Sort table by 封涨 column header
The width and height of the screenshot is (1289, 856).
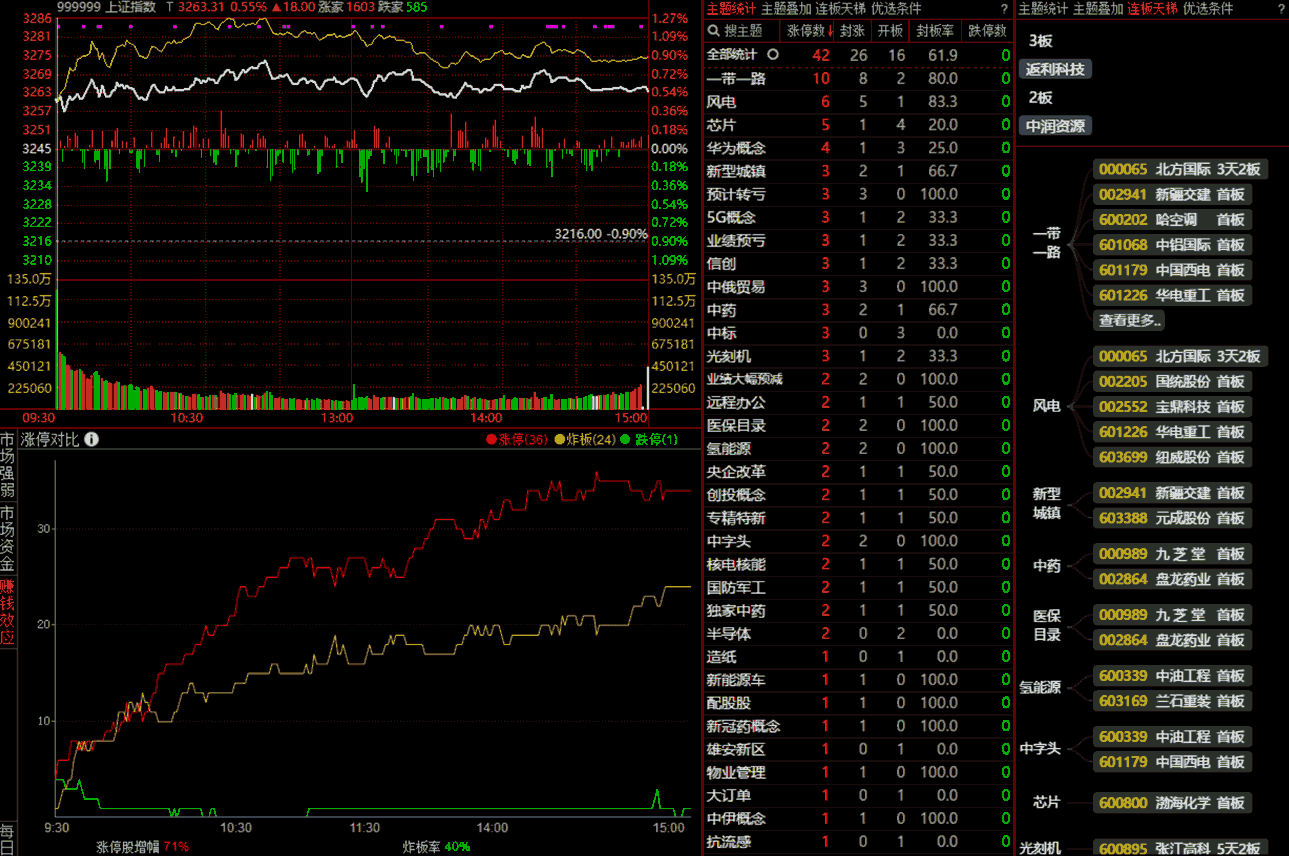tap(852, 31)
